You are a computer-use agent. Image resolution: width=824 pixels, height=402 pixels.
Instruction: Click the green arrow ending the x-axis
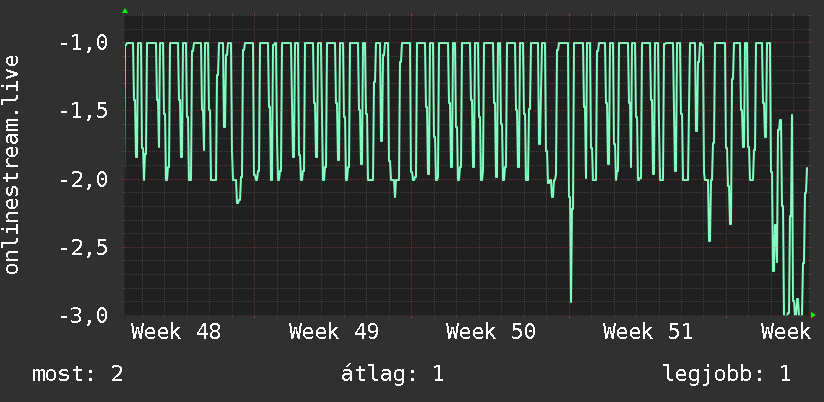pyautogui.click(x=813, y=315)
